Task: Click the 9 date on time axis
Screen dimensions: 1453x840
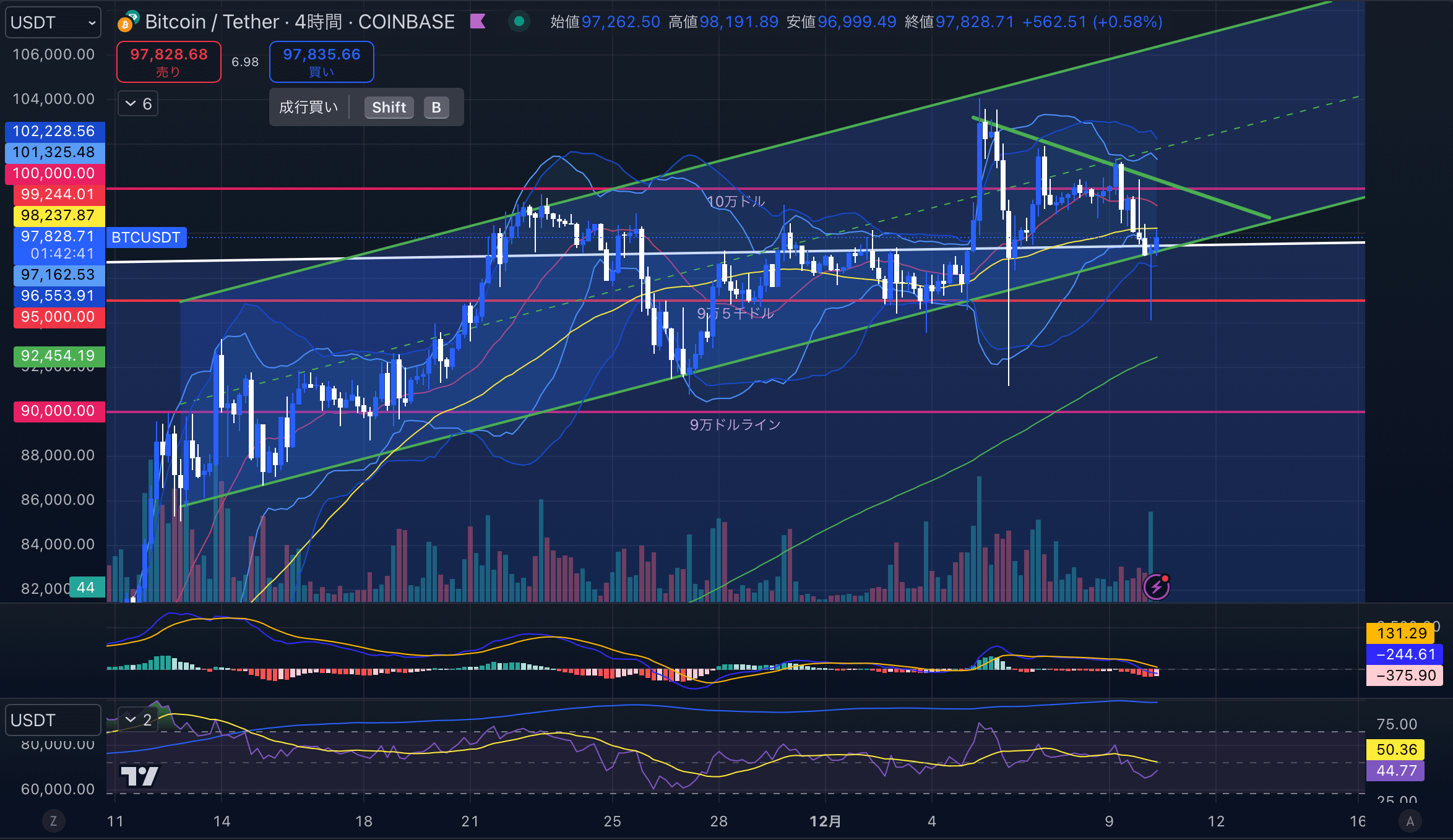Action: pyautogui.click(x=1109, y=821)
